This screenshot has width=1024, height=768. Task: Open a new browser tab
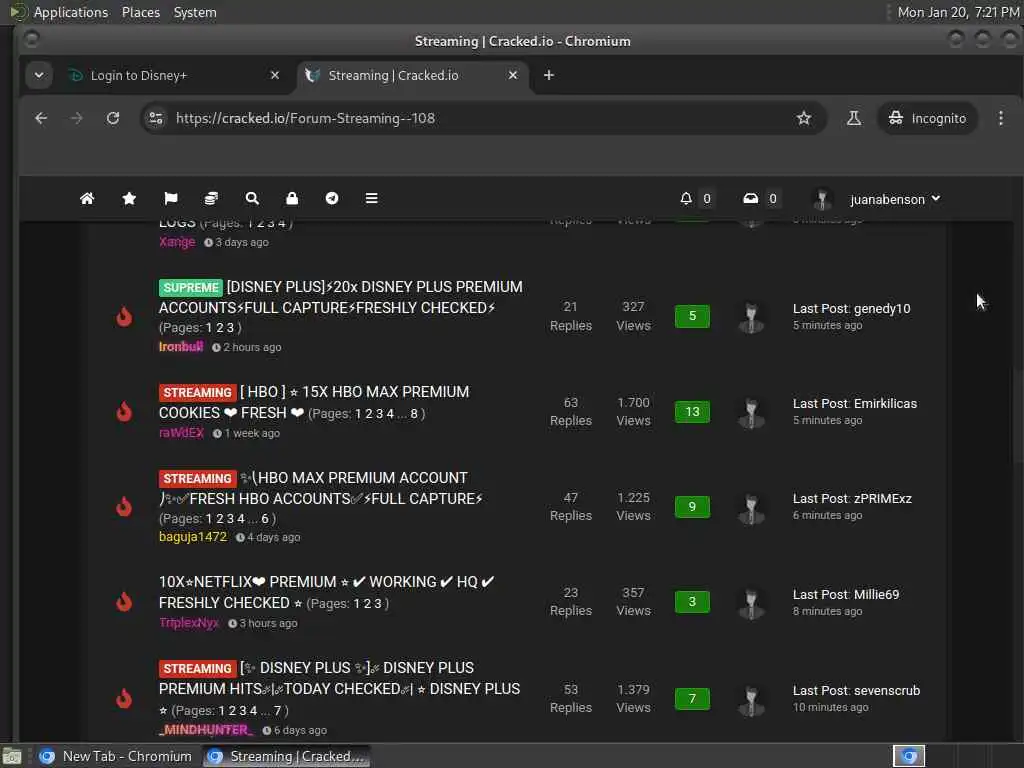[x=549, y=75]
